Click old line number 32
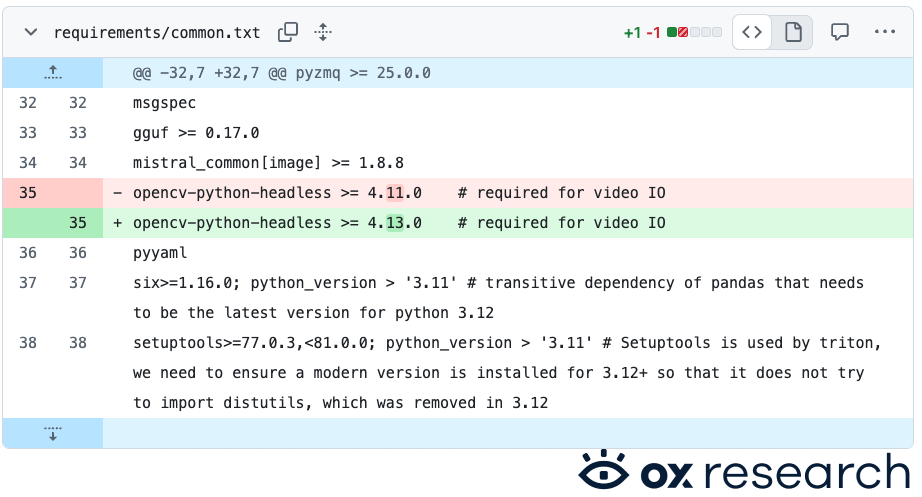The height and width of the screenshot is (497, 922). click(28, 103)
